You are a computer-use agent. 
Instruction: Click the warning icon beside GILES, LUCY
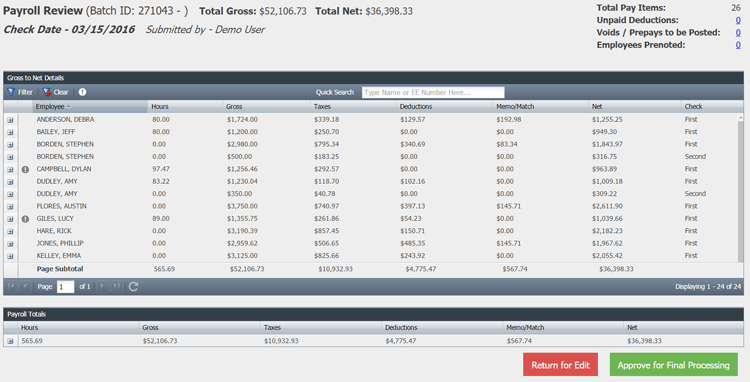[x=25, y=219]
